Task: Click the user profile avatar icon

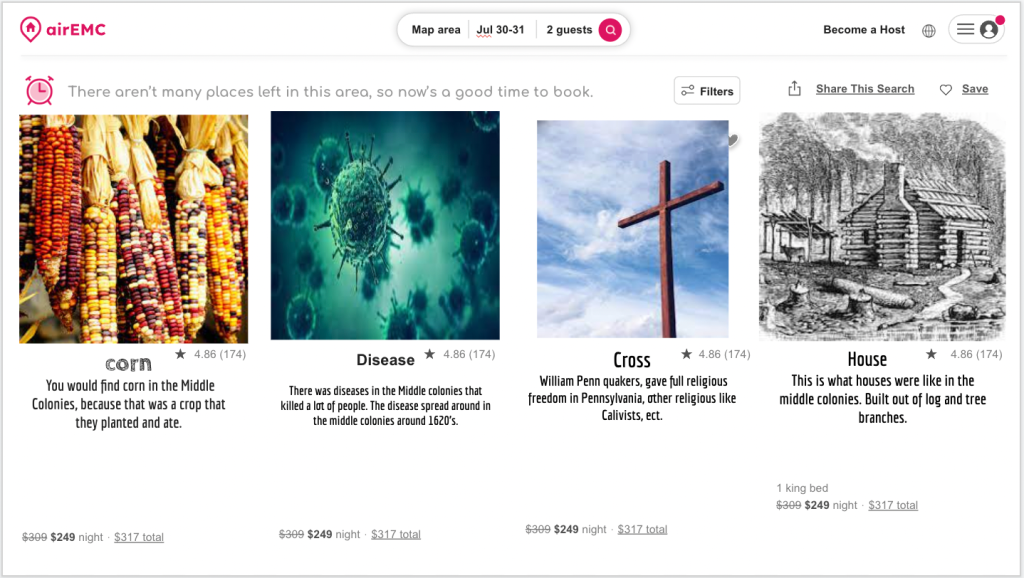Action: 989,30
